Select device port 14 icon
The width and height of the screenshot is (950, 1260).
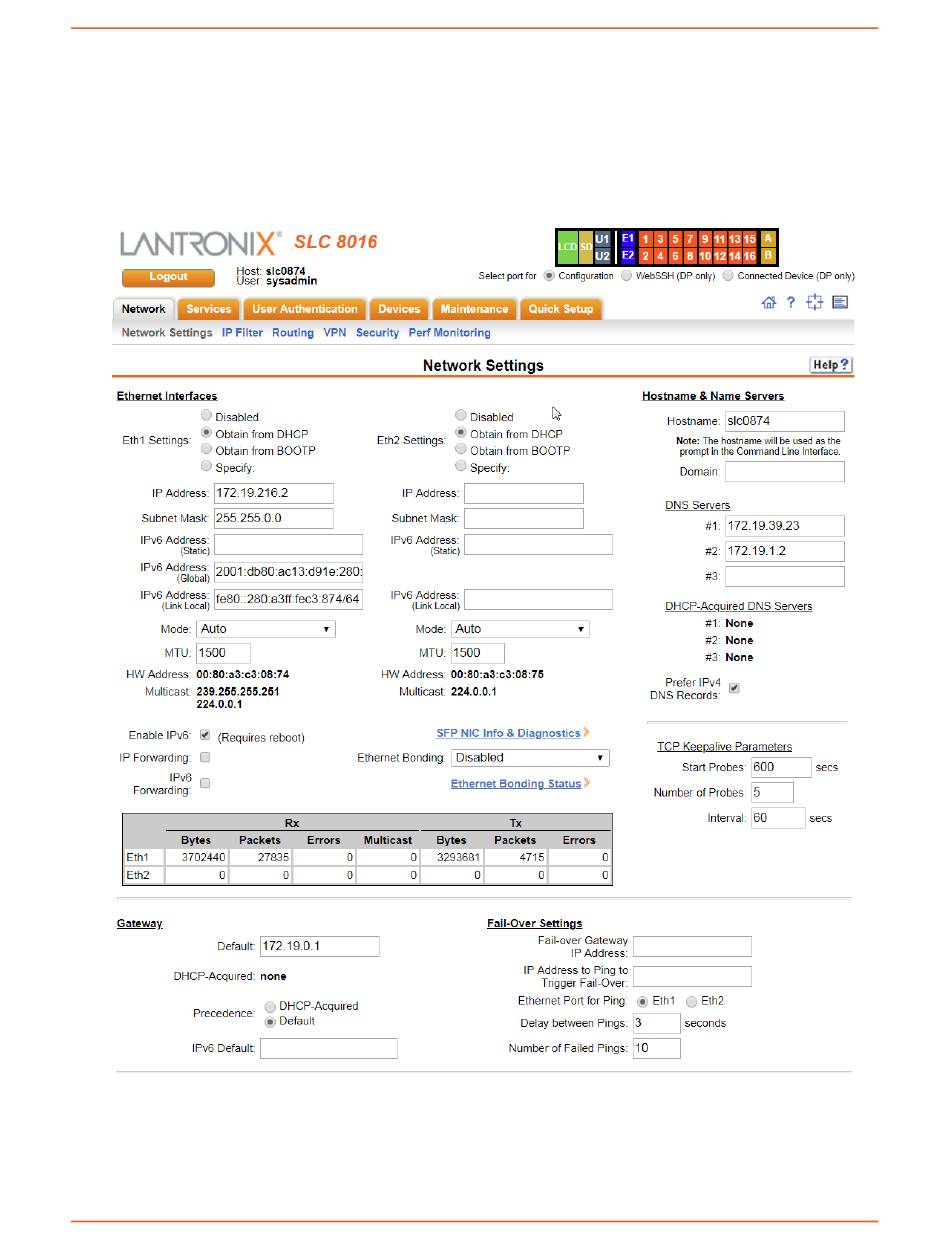[x=735, y=255]
